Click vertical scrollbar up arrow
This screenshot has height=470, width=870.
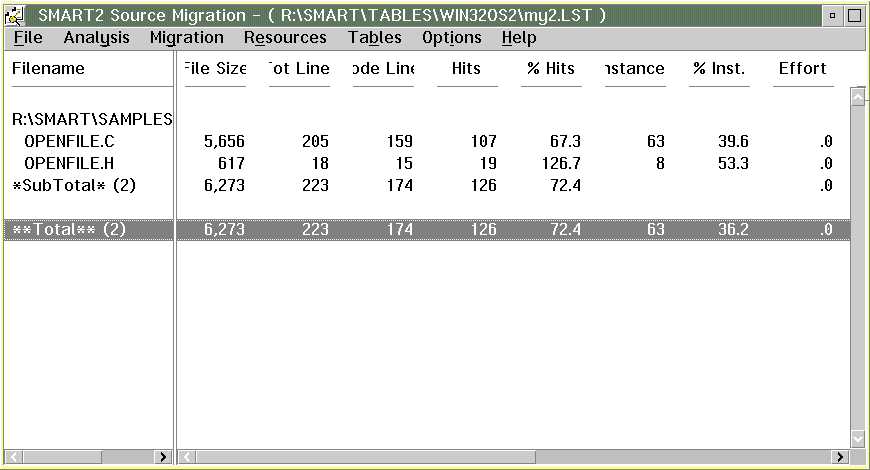coord(857,97)
